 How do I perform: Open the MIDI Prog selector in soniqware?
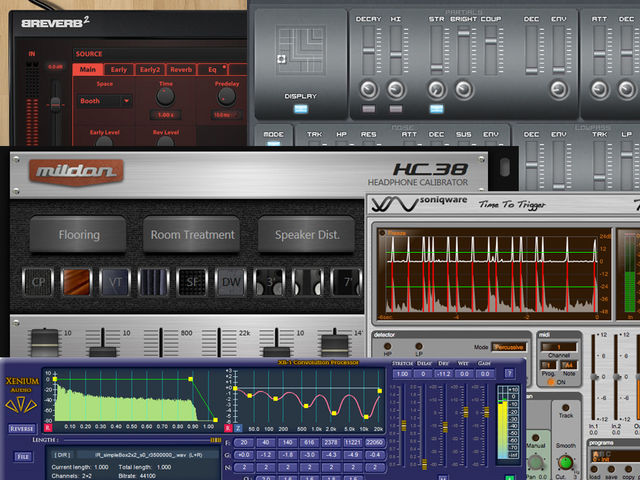(549, 365)
